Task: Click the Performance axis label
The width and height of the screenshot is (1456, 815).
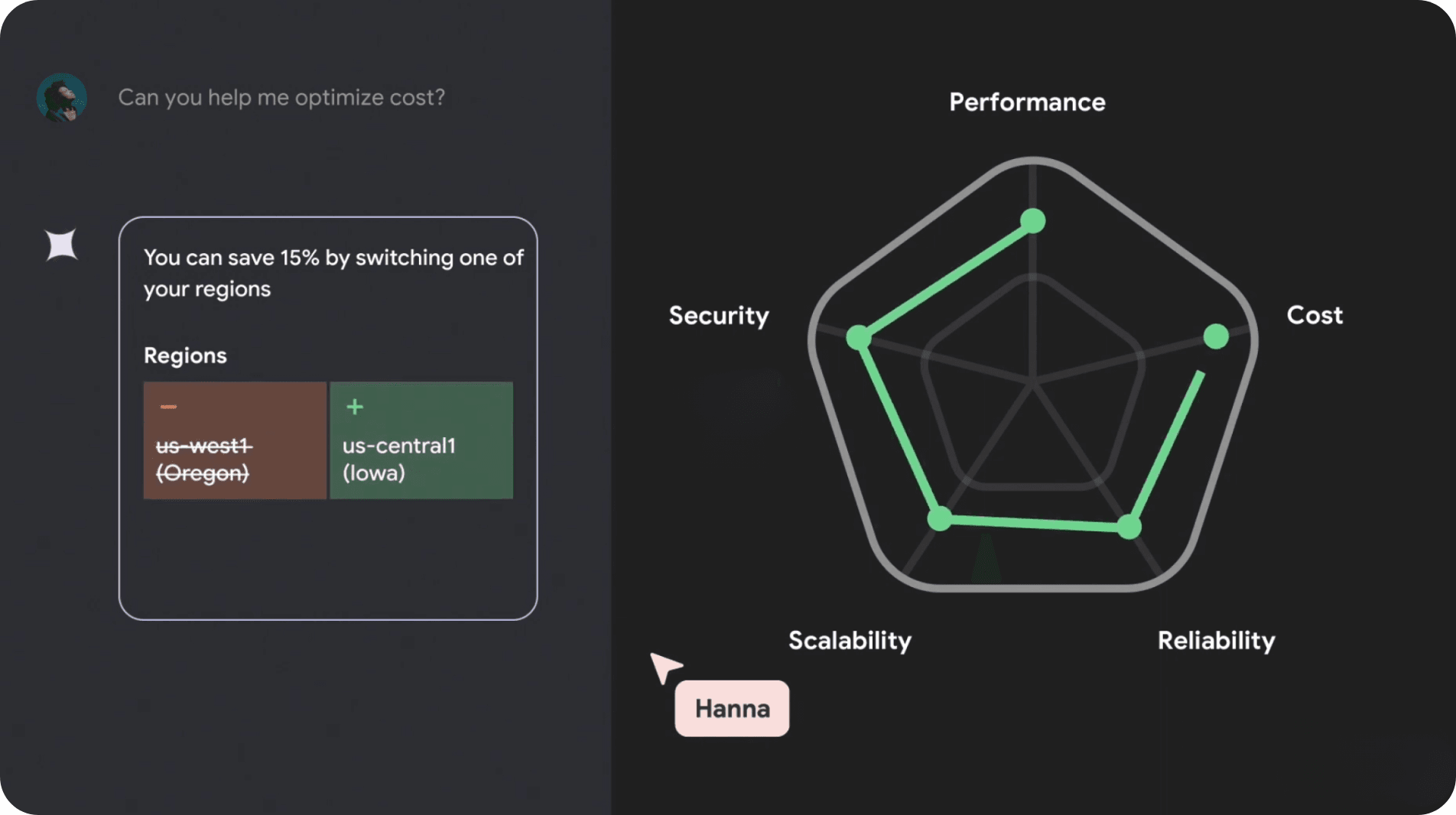Action: click(1027, 102)
